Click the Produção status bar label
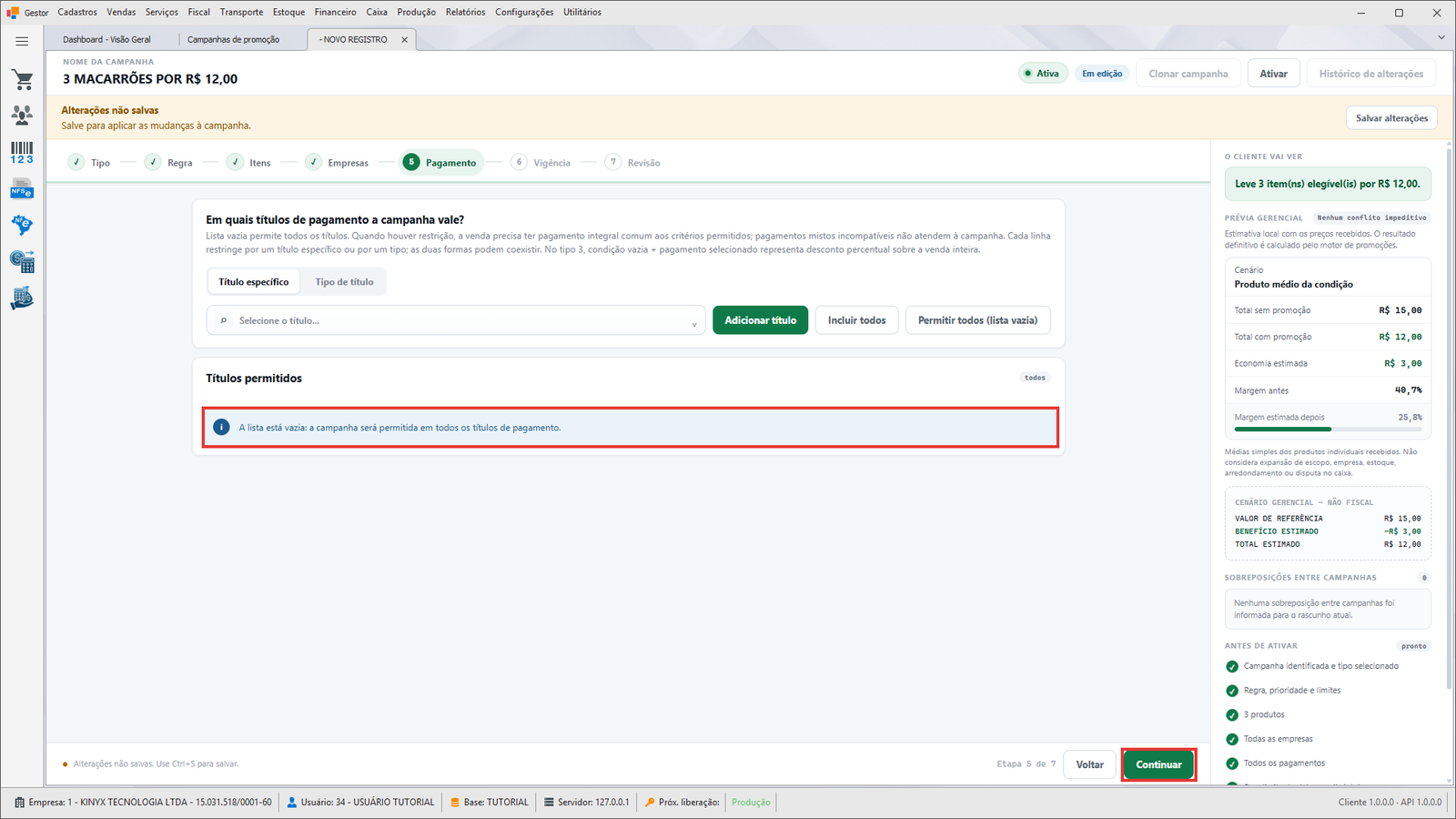1456x819 pixels. pos(751,803)
